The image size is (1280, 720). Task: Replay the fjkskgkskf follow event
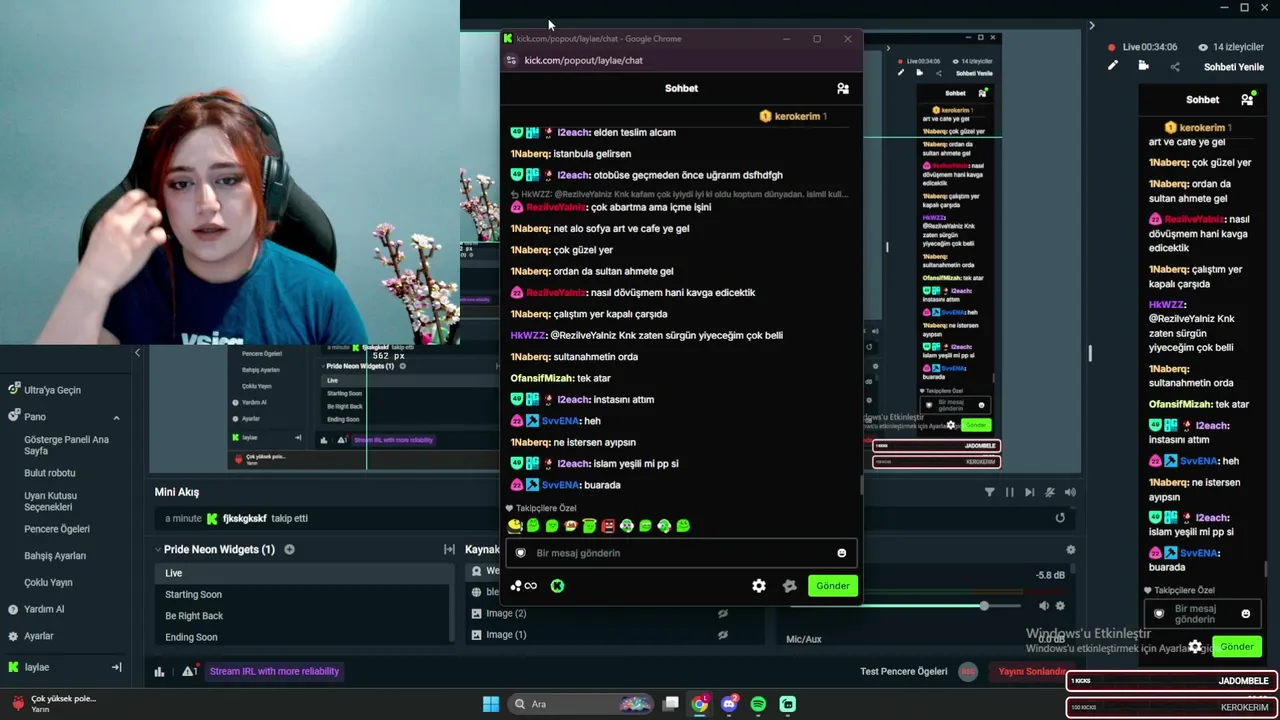pyautogui.click(x=1060, y=518)
